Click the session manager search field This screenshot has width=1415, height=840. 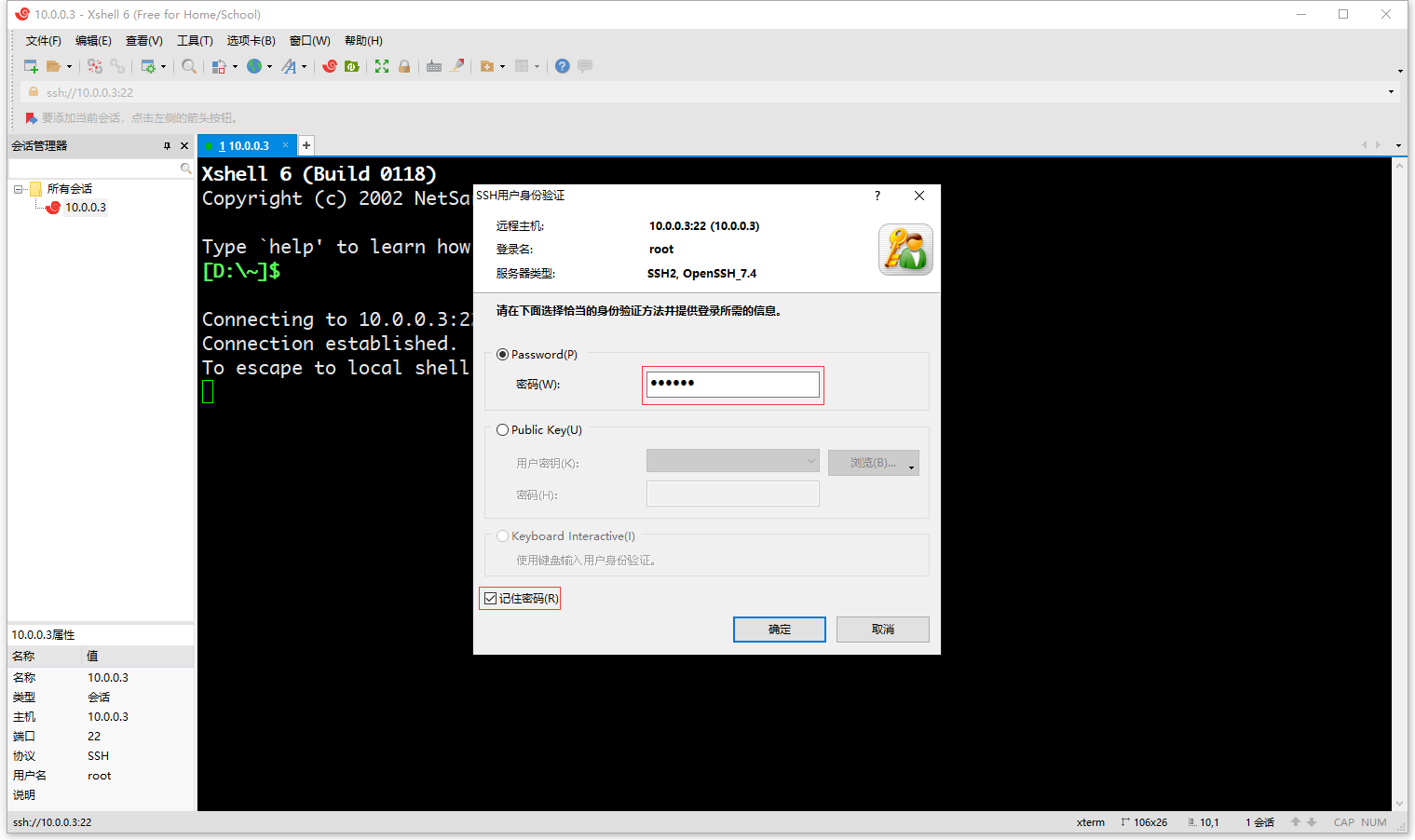(x=94, y=169)
